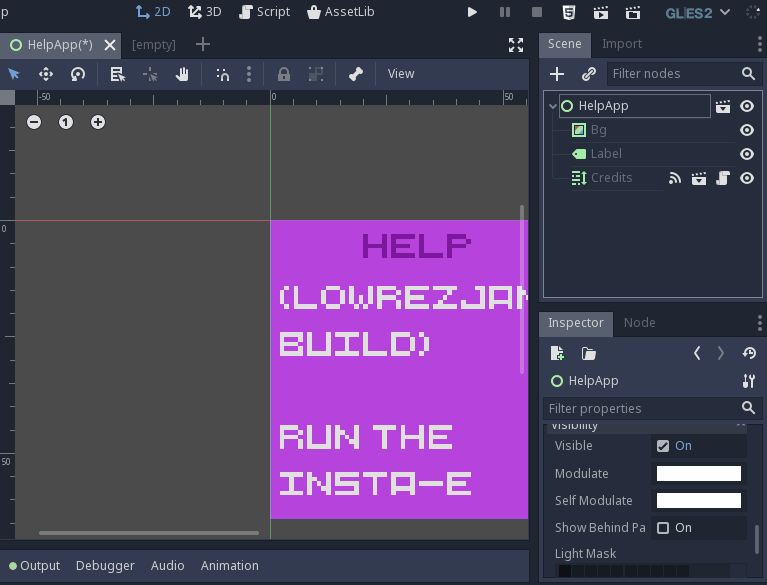Open the GLES2 renderer dropdown
Image resolution: width=767 pixels, height=585 pixels.
(698, 13)
